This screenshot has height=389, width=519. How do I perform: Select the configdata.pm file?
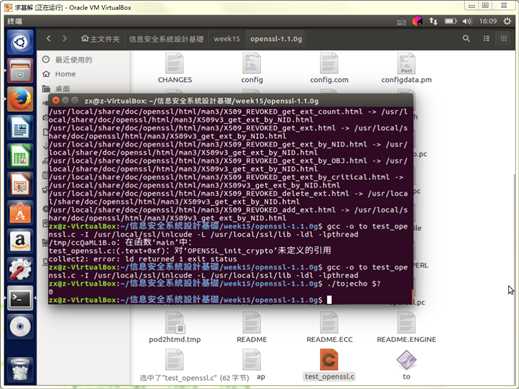(x=406, y=68)
